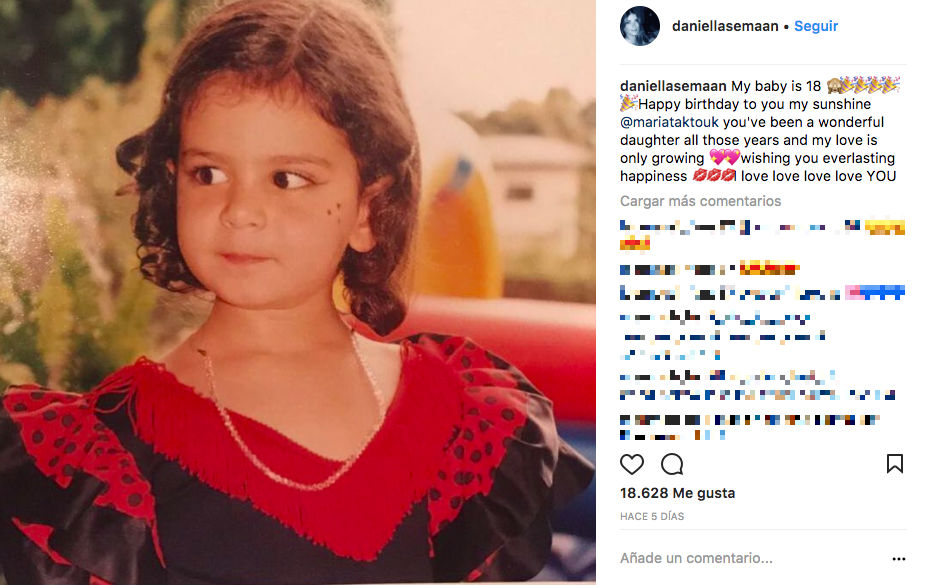Select the second blurred comment line
Viewport: 930px width, 585px height.
tap(709, 270)
